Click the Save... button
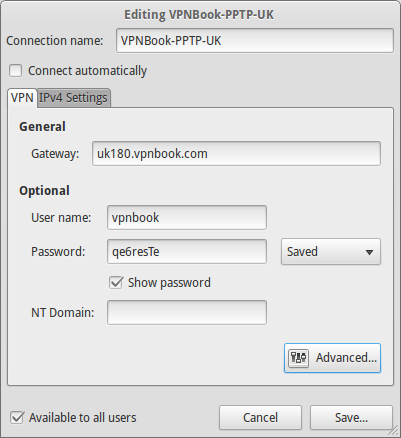The image size is (401, 438). click(351, 418)
